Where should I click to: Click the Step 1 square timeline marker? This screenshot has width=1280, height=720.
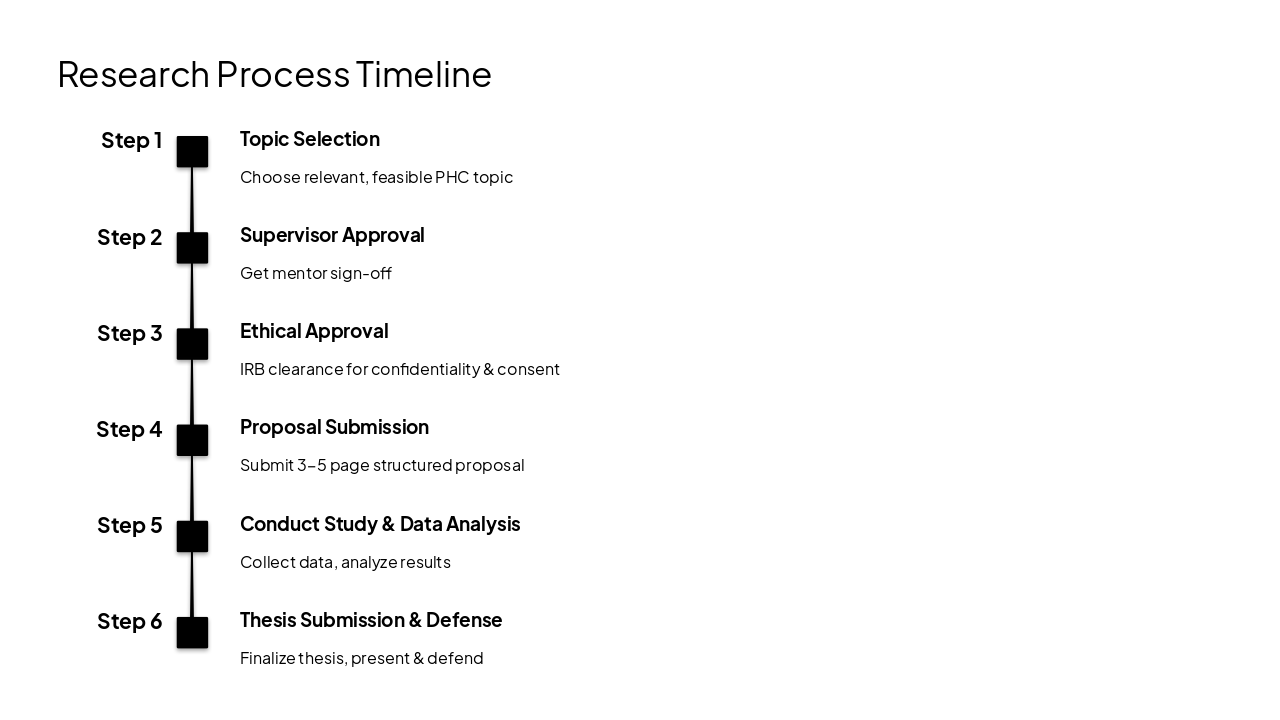point(192,152)
